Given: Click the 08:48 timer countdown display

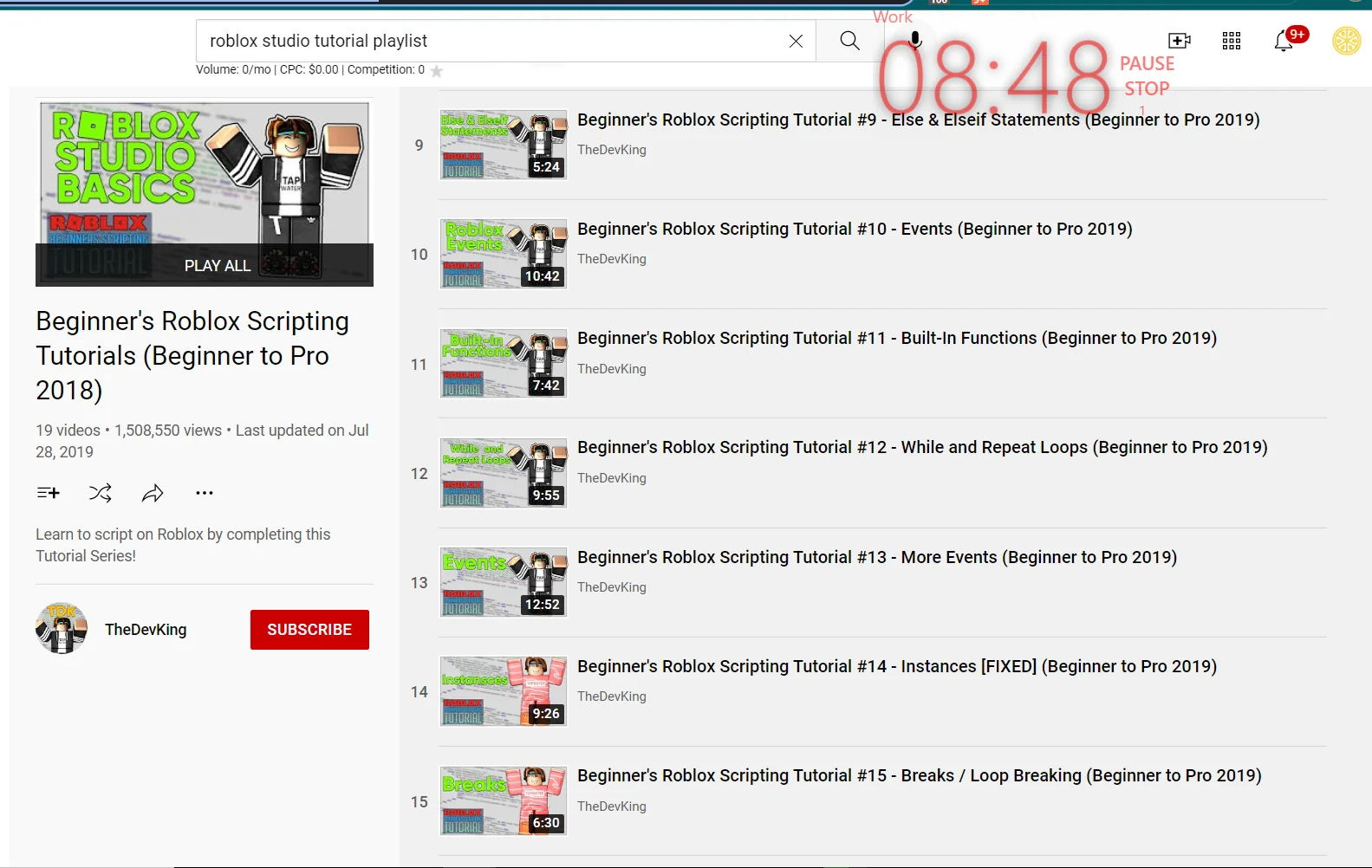Looking at the screenshot, I should point(994,78).
